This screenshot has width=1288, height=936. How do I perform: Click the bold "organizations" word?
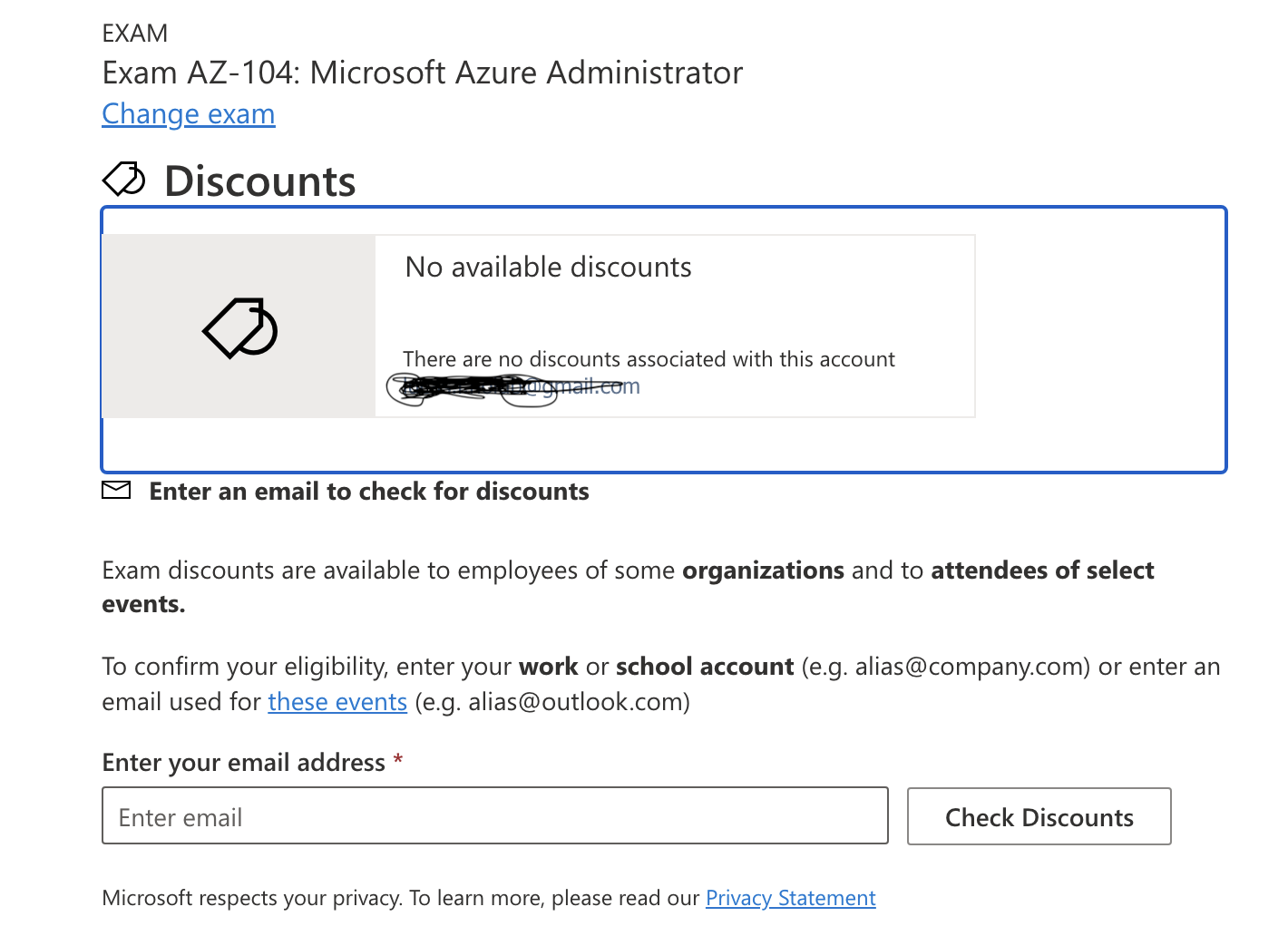[763, 570]
